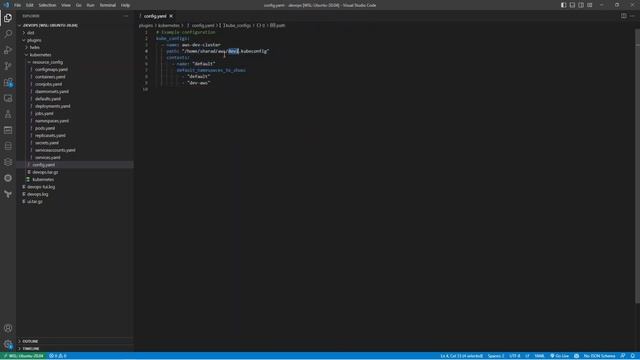Open serviceaccounts.yaml in the explorer
The image size is (640, 360).
[x=55, y=150]
